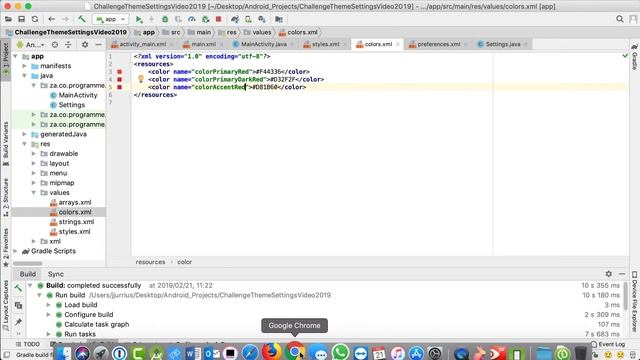Expand the manifests folder

tap(24, 66)
